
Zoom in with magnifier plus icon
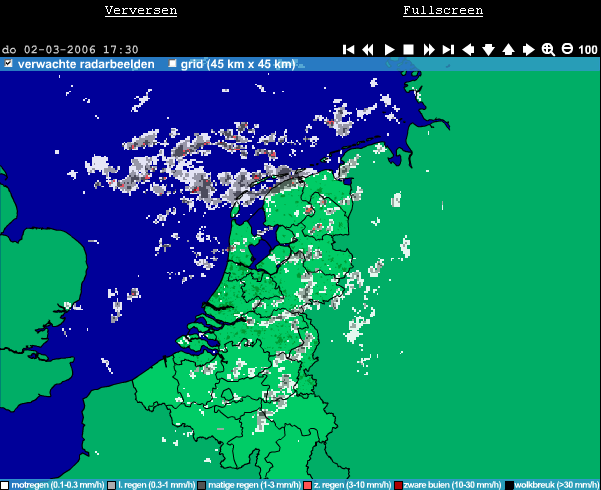[x=548, y=49]
